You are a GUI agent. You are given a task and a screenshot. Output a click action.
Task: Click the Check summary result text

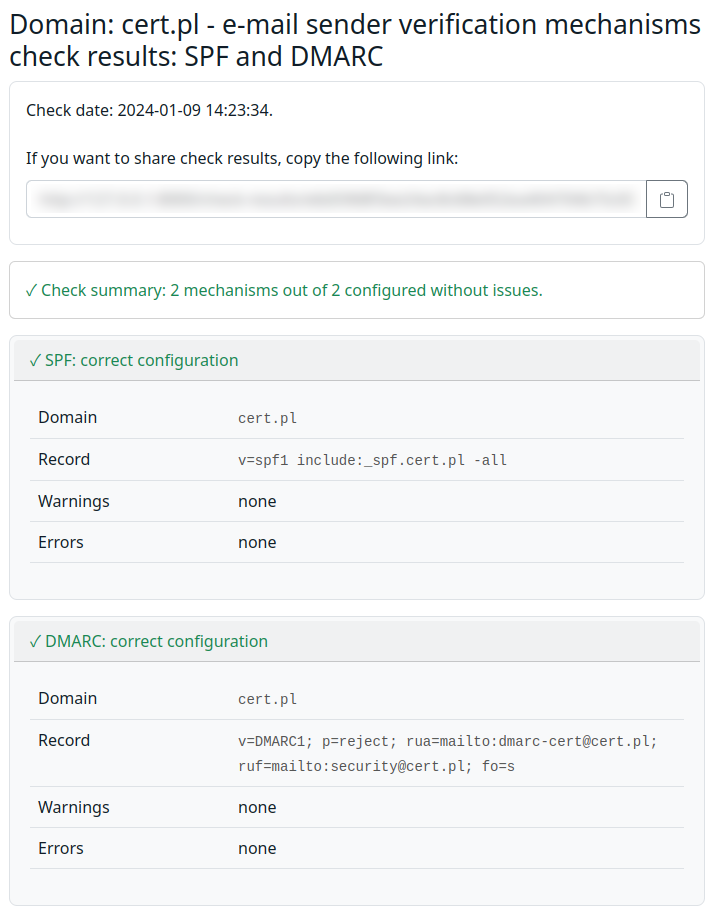point(291,290)
